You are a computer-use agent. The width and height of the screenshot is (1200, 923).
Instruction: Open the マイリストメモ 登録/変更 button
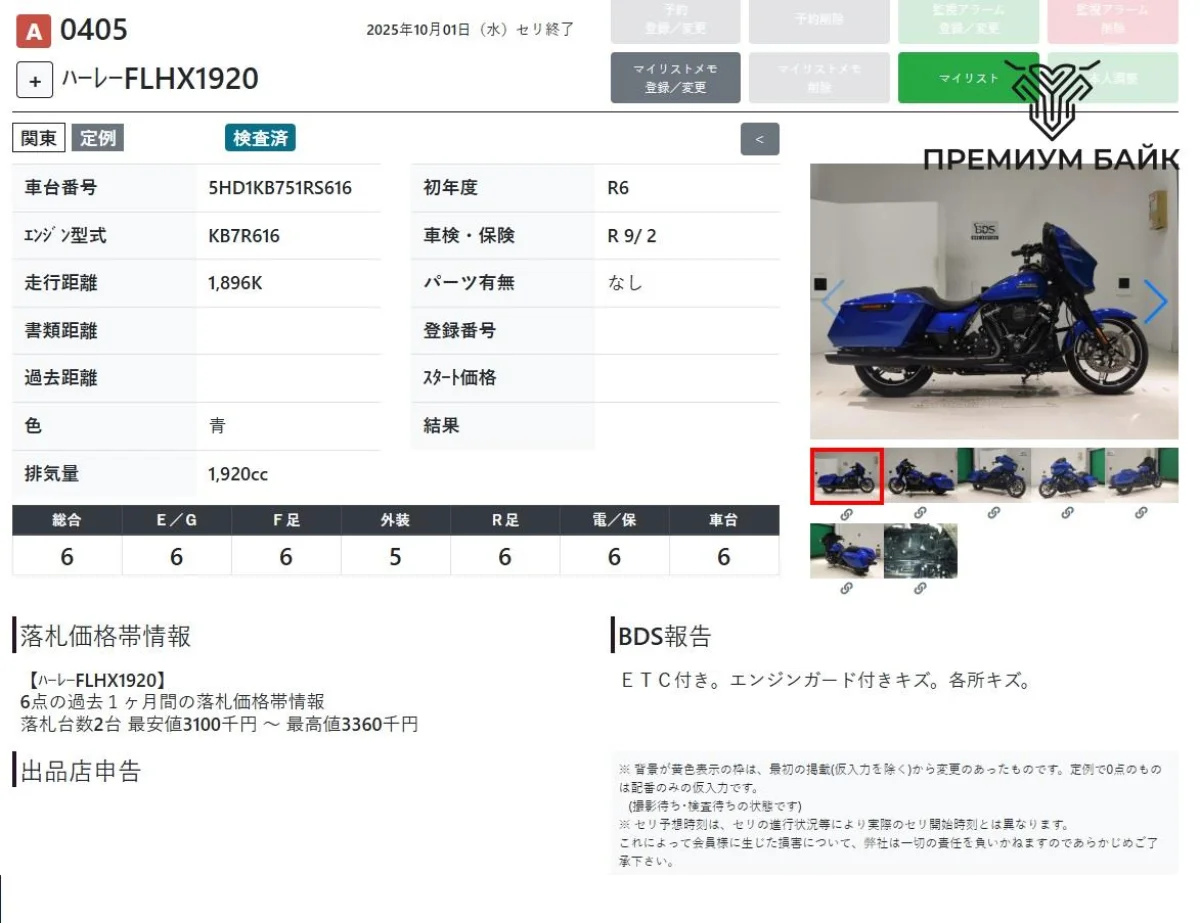pos(675,78)
